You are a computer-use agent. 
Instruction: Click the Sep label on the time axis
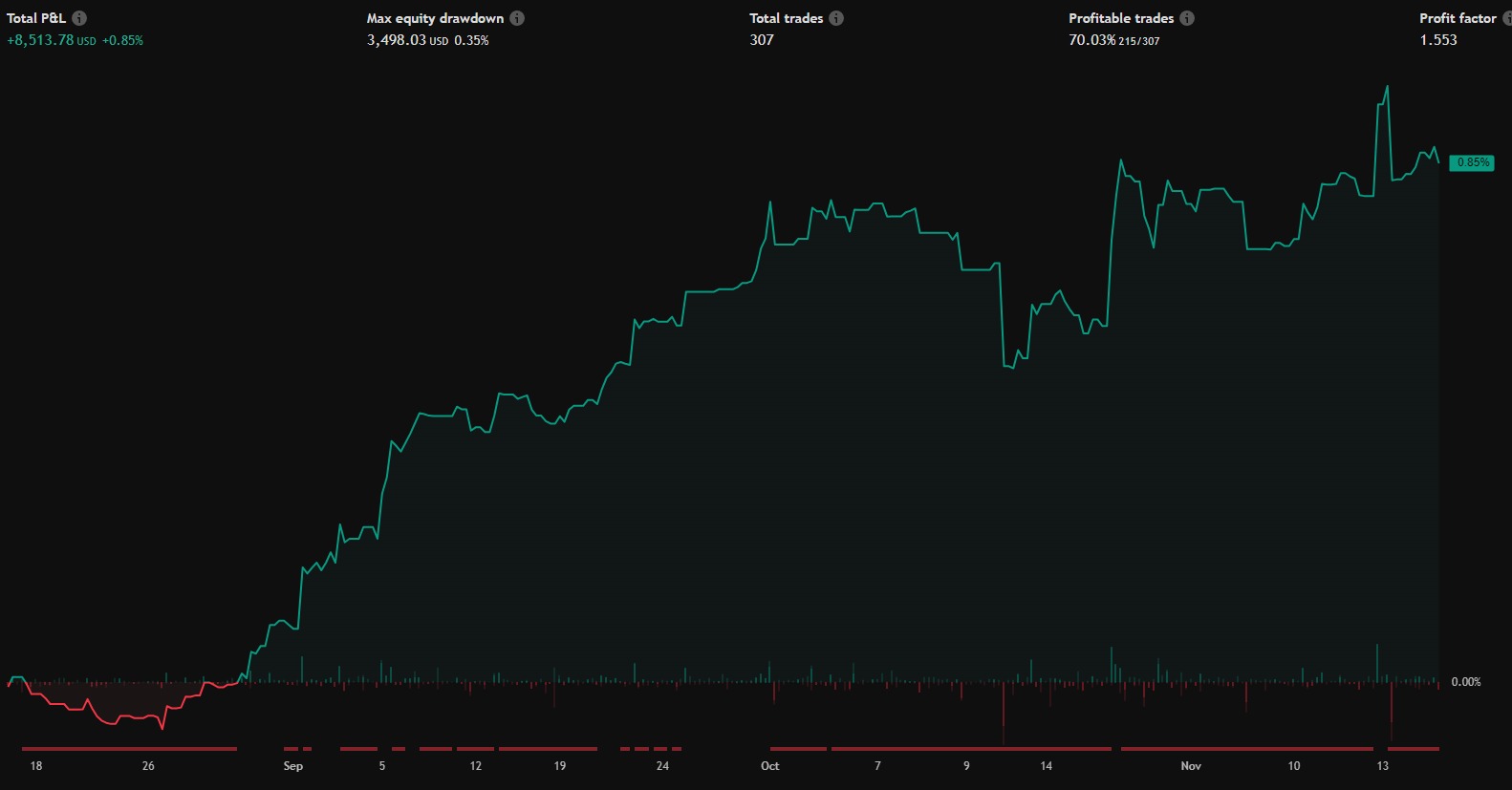click(292, 766)
